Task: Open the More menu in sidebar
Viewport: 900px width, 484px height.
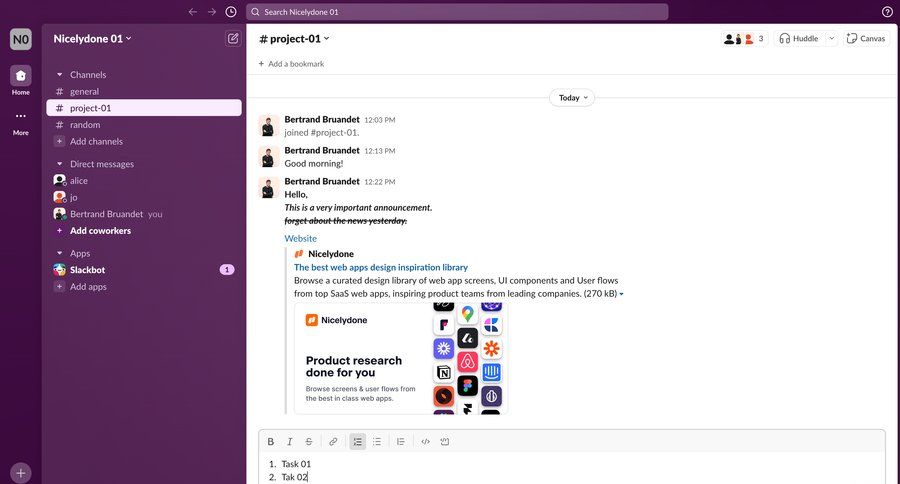Action: [21, 122]
